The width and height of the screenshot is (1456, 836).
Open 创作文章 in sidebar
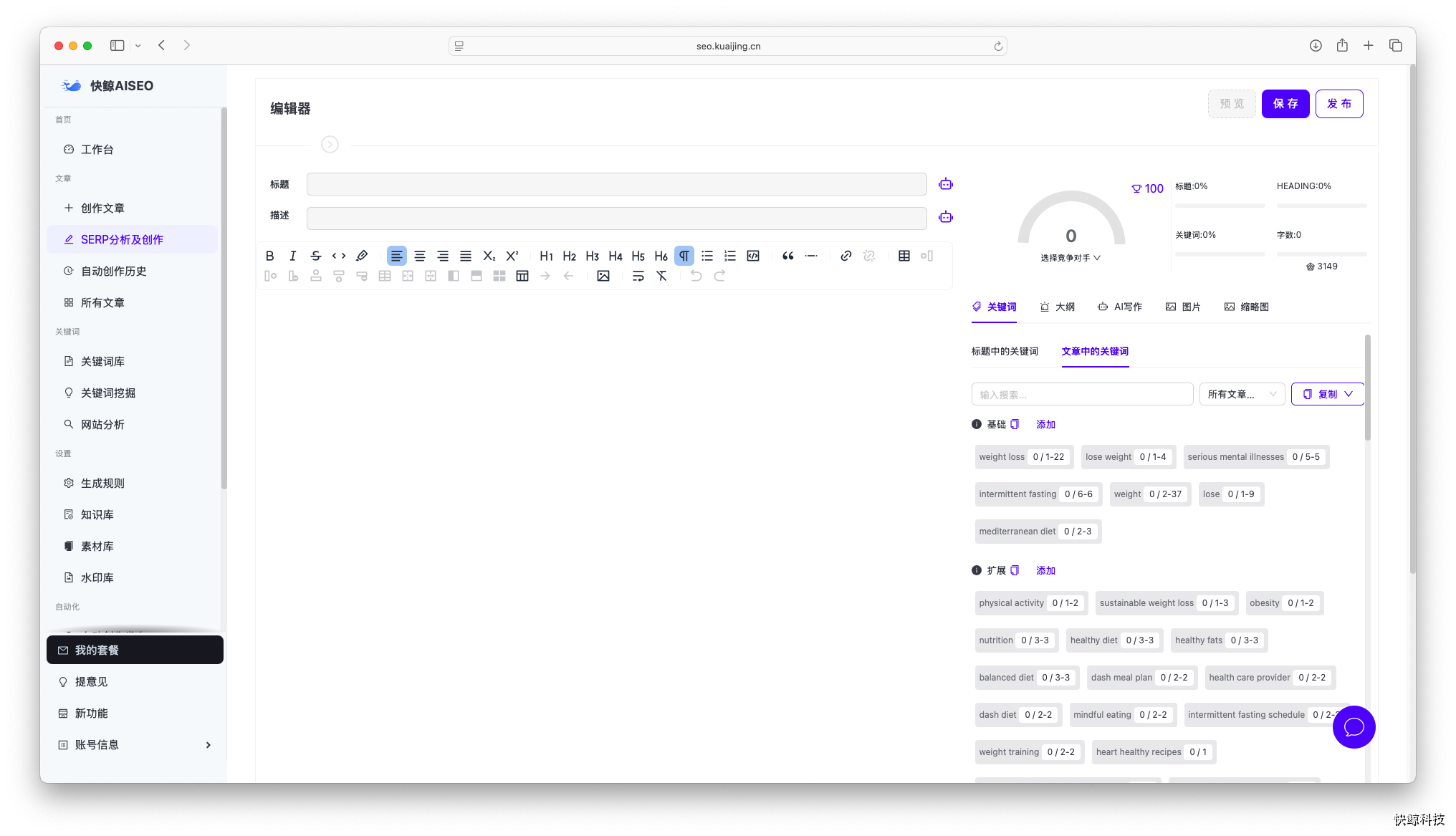tap(133, 208)
